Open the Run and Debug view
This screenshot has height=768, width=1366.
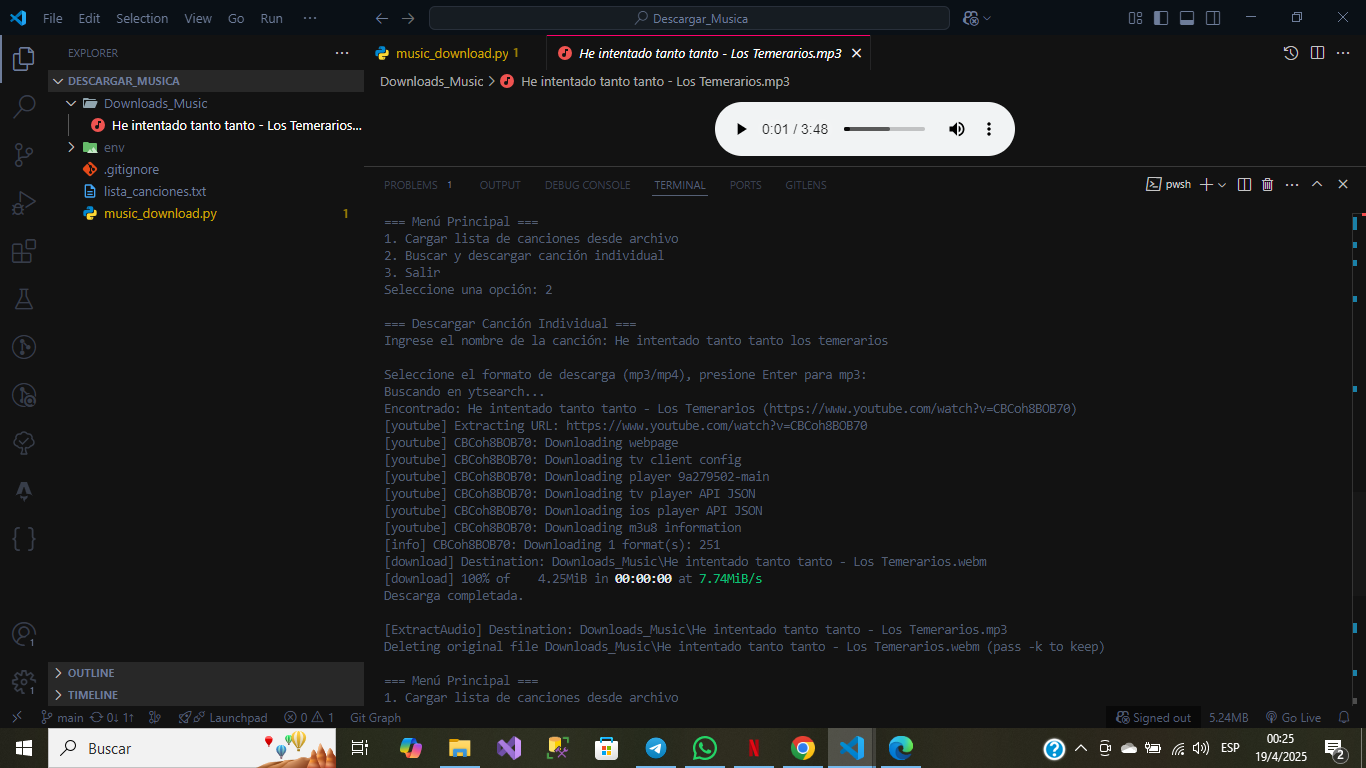click(x=24, y=203)
